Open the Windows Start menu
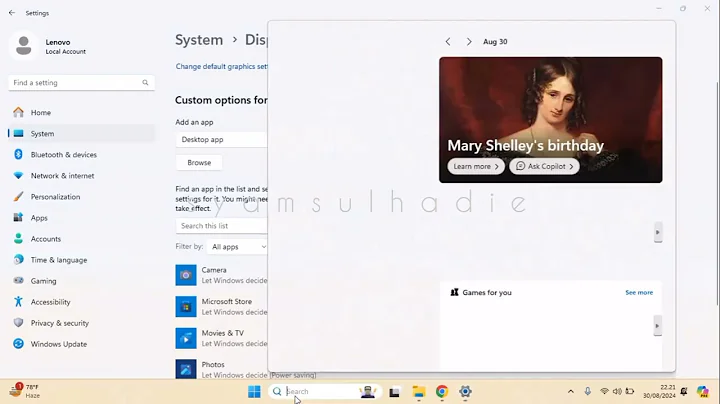This screenshot has width=720, height=404. click(254, 392)
